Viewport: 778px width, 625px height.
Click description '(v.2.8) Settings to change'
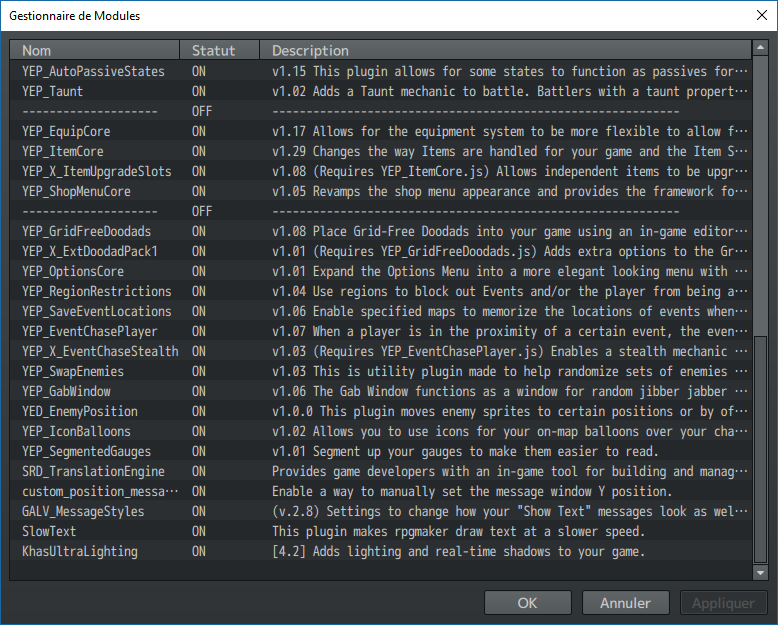coord(510,511)
